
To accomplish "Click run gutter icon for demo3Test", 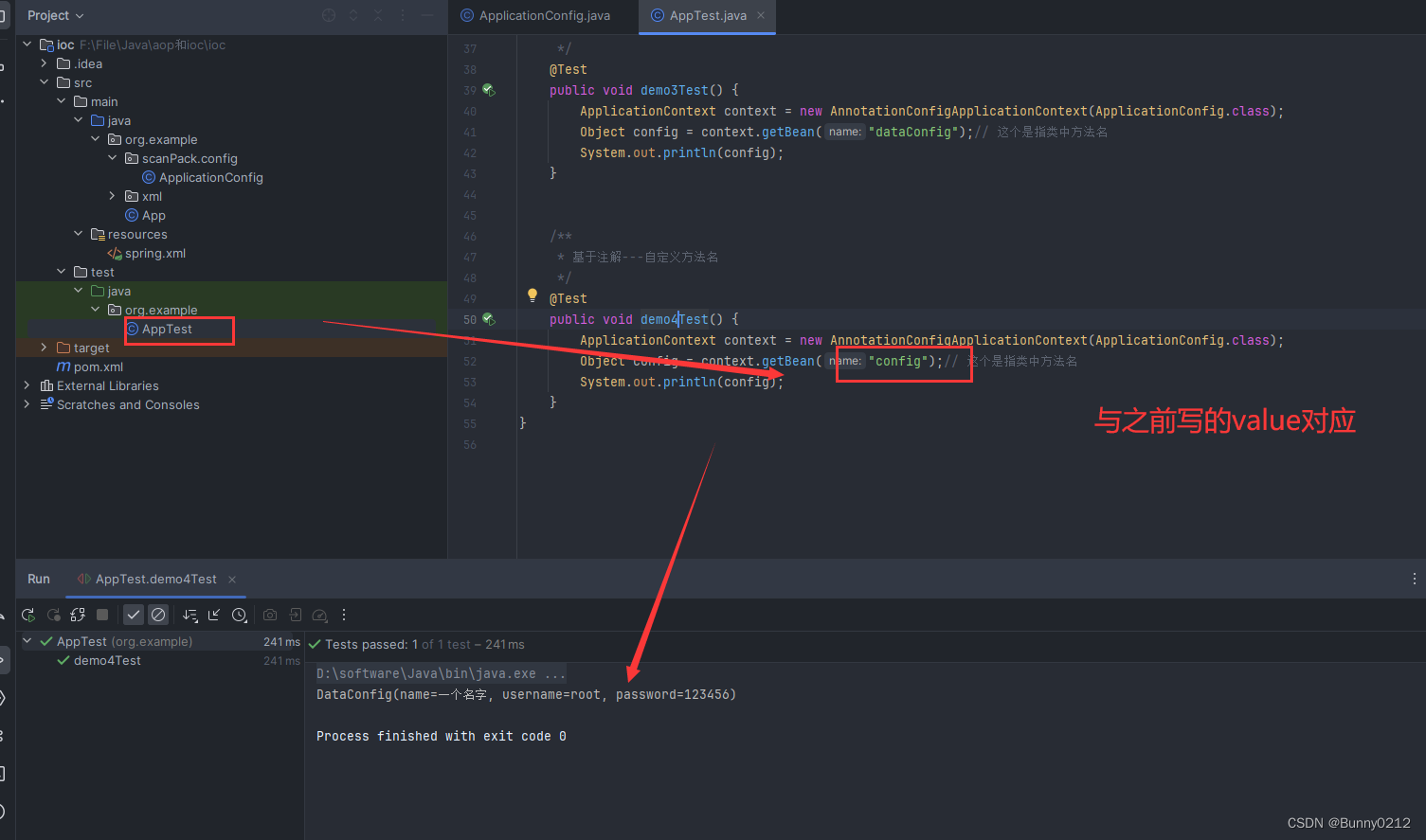I will pyautogui.click(x=489, y=90).
